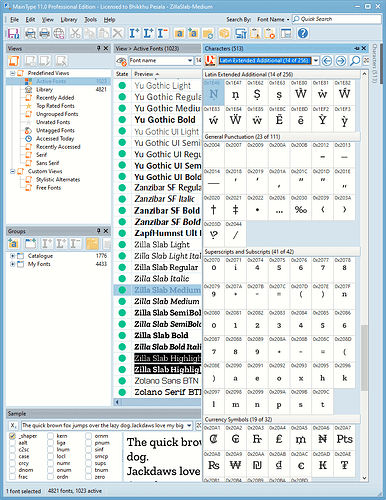
Task: Open Help via blue question mark icon
Action: pos(303,33)
